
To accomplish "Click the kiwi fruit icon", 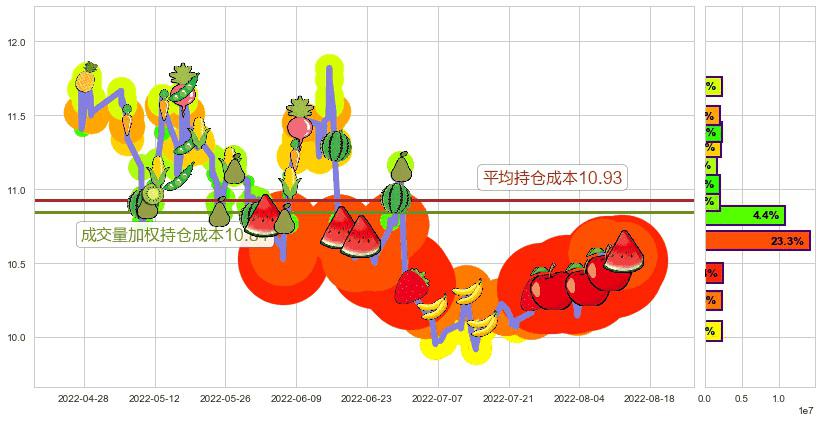I will point(153,193).
